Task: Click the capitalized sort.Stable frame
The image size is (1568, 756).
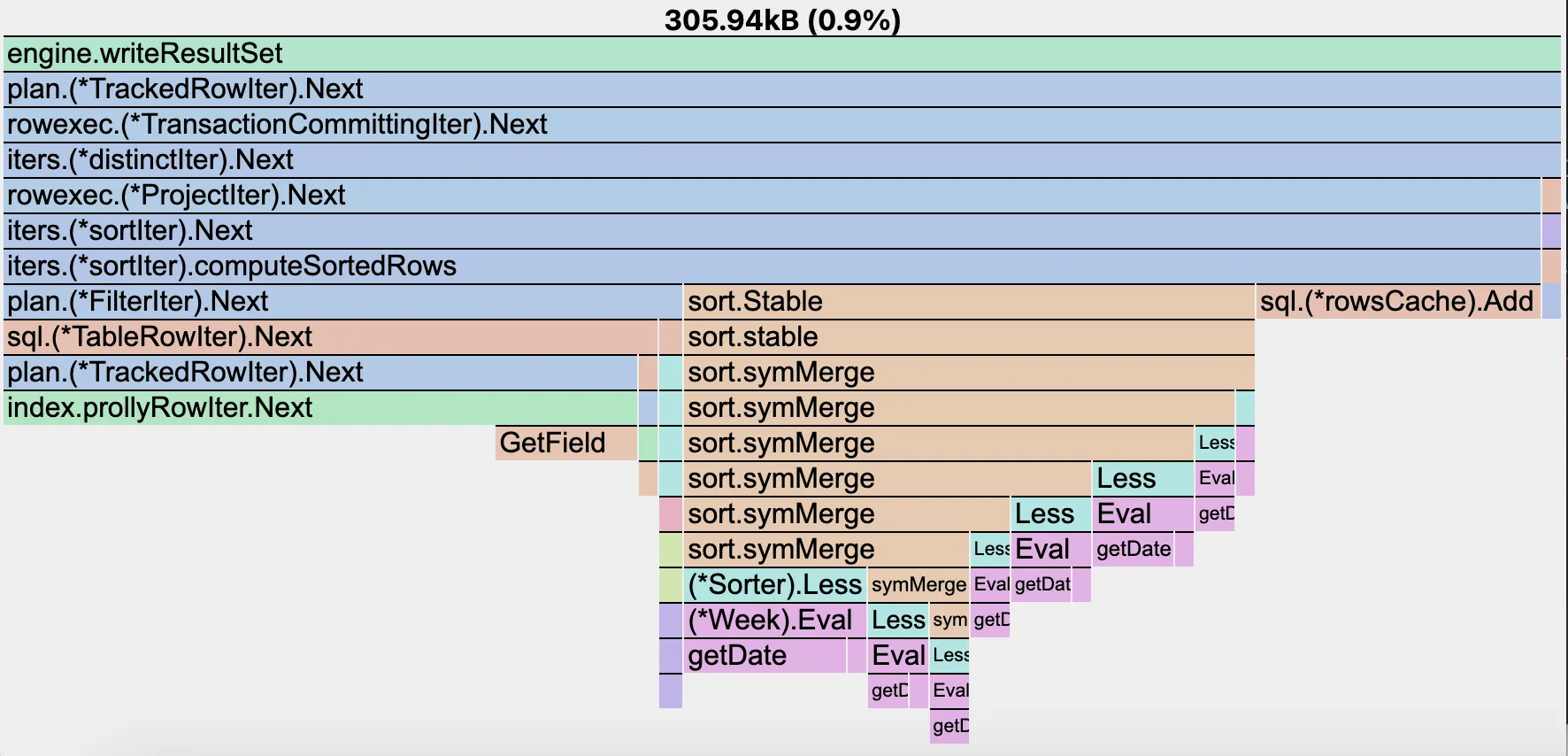Action: pyautogui.click(x=969, y=302)
